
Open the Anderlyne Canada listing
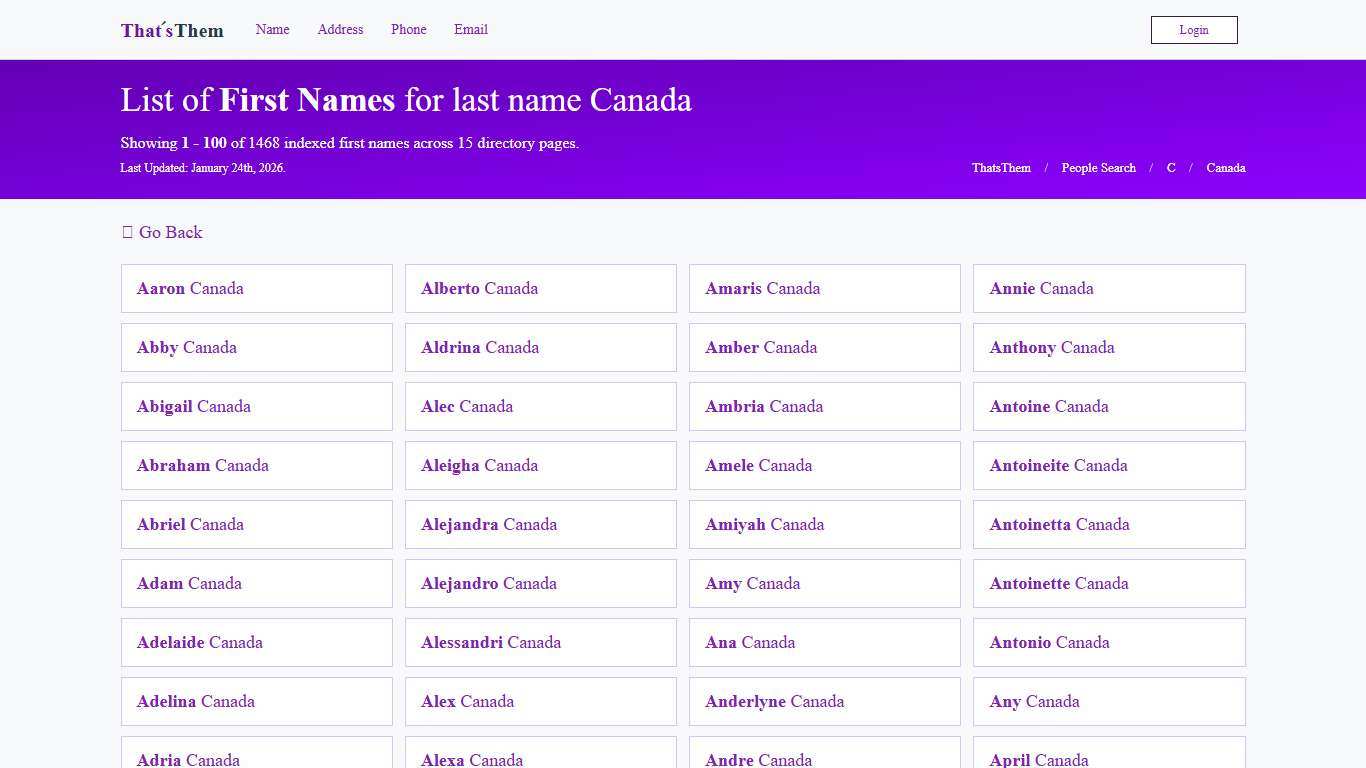(774, 701)
